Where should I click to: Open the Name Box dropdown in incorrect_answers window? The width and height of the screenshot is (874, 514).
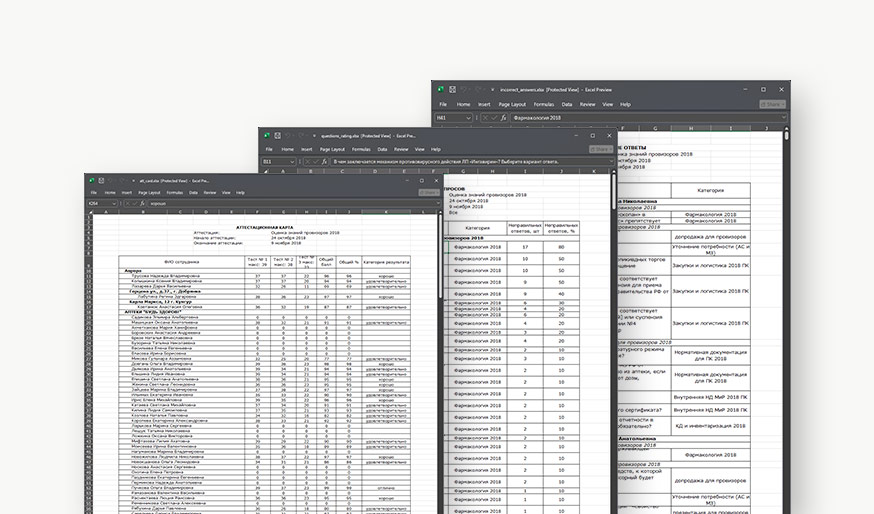point(468,117)
